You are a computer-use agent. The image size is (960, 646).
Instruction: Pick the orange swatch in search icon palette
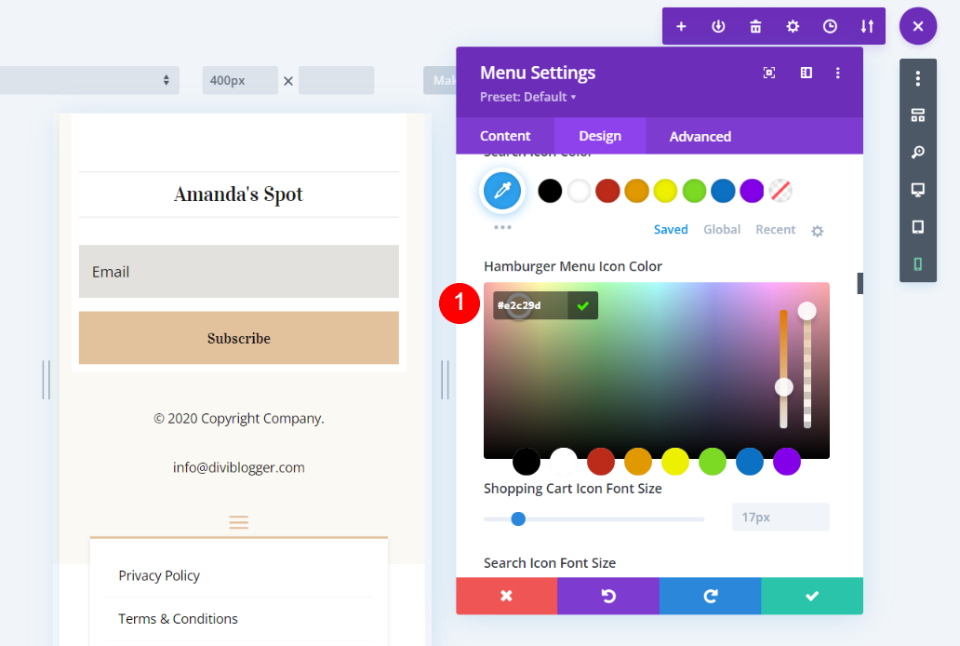point(636,190)
